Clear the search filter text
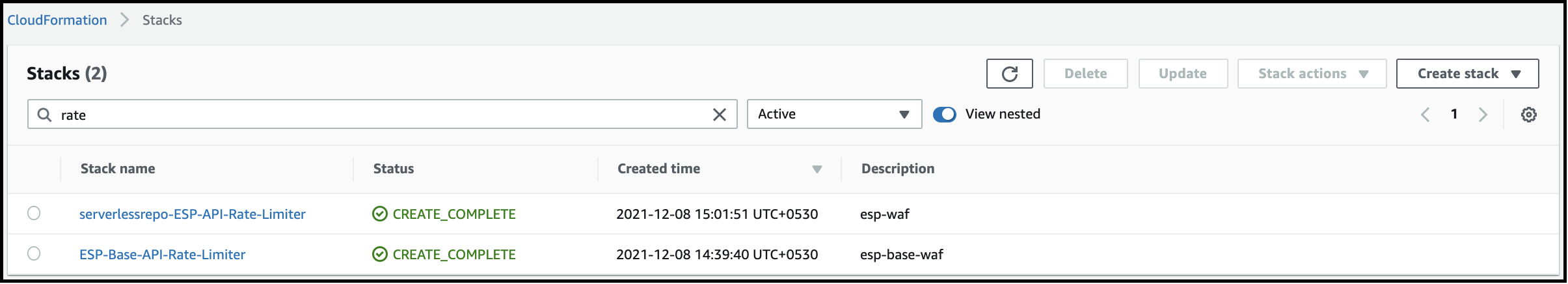This screenshot has width=1568, height=284. coord(719,115)
